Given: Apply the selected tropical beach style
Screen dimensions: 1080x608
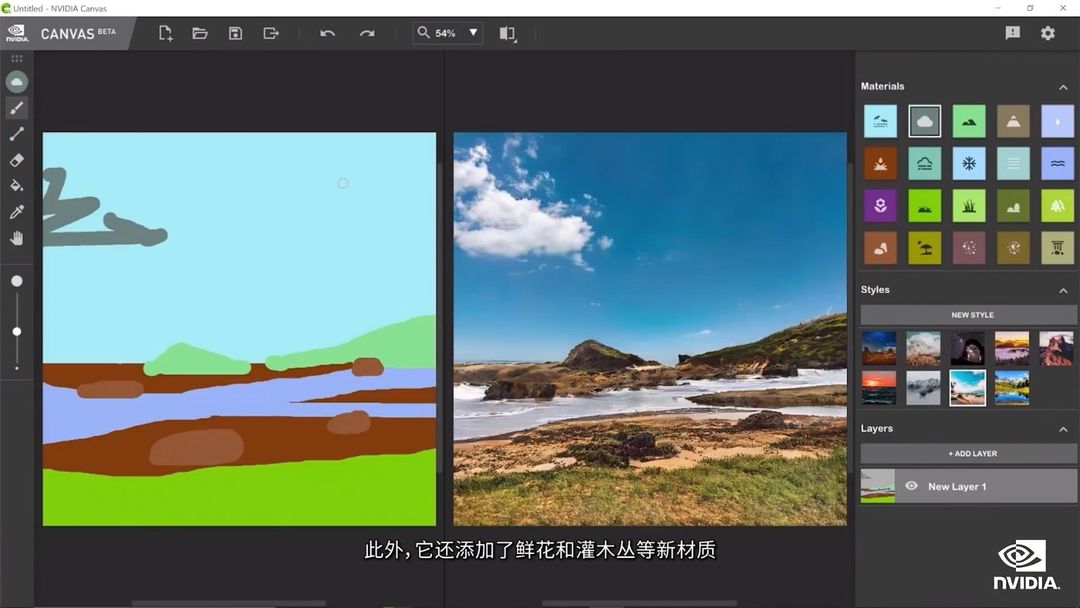Looking at the screenshot, I should tap(968, 388).
